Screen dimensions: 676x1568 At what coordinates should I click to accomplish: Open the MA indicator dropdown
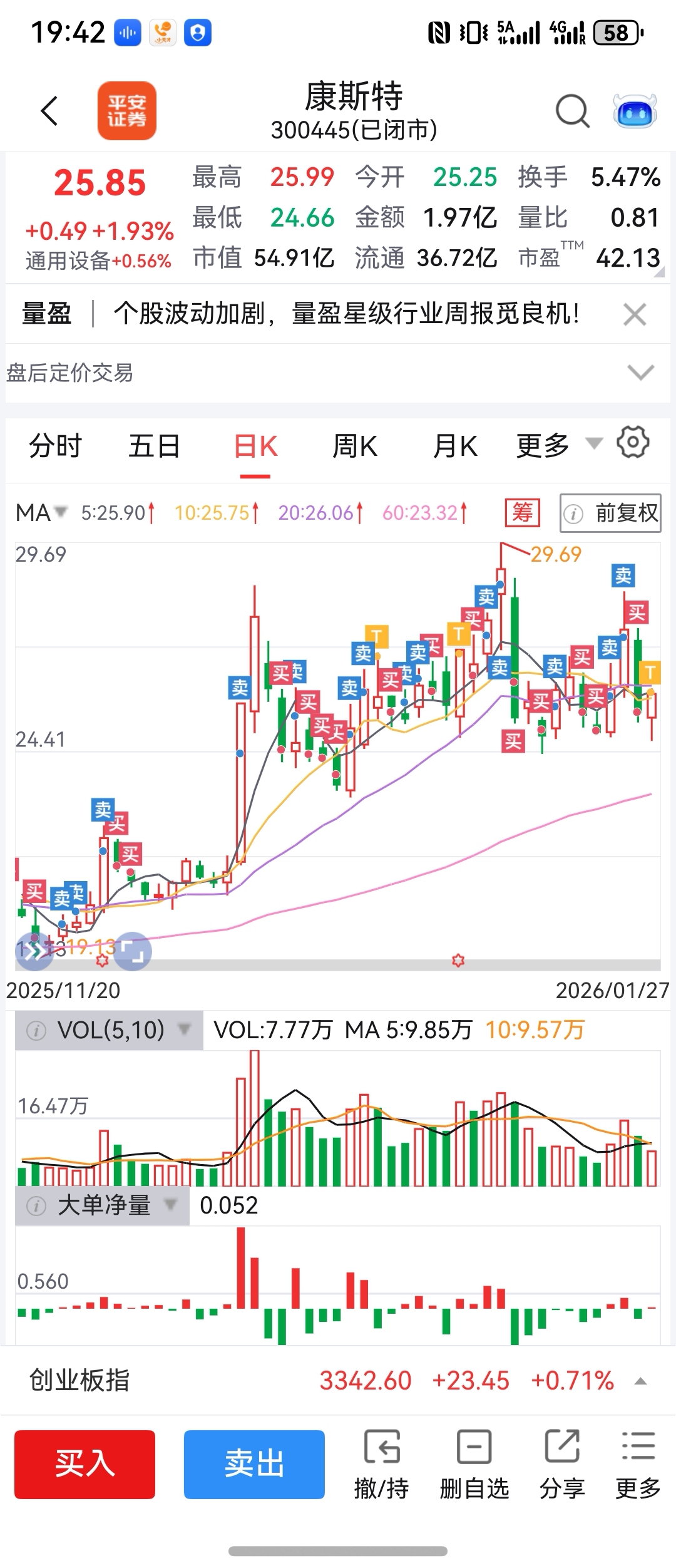tap(41, 513)
